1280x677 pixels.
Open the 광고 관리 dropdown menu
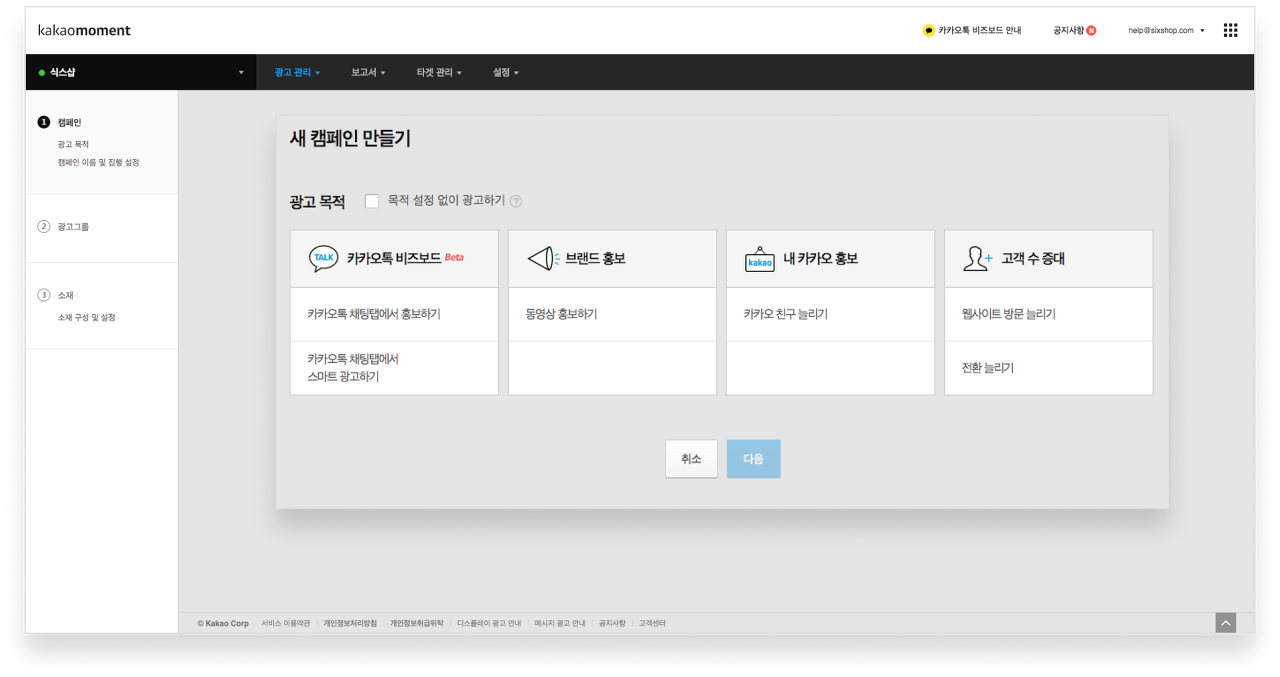click(x=297, y=72)
